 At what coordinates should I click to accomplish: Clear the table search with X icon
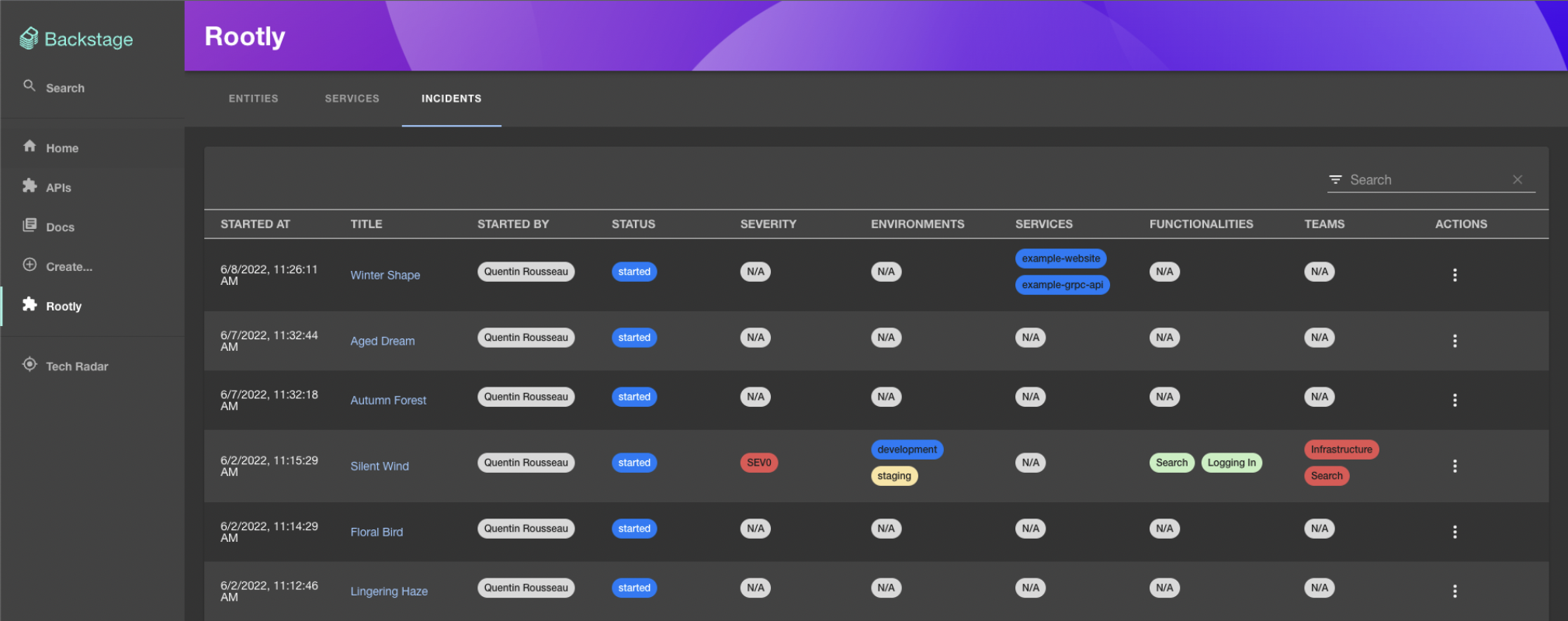1518,179
